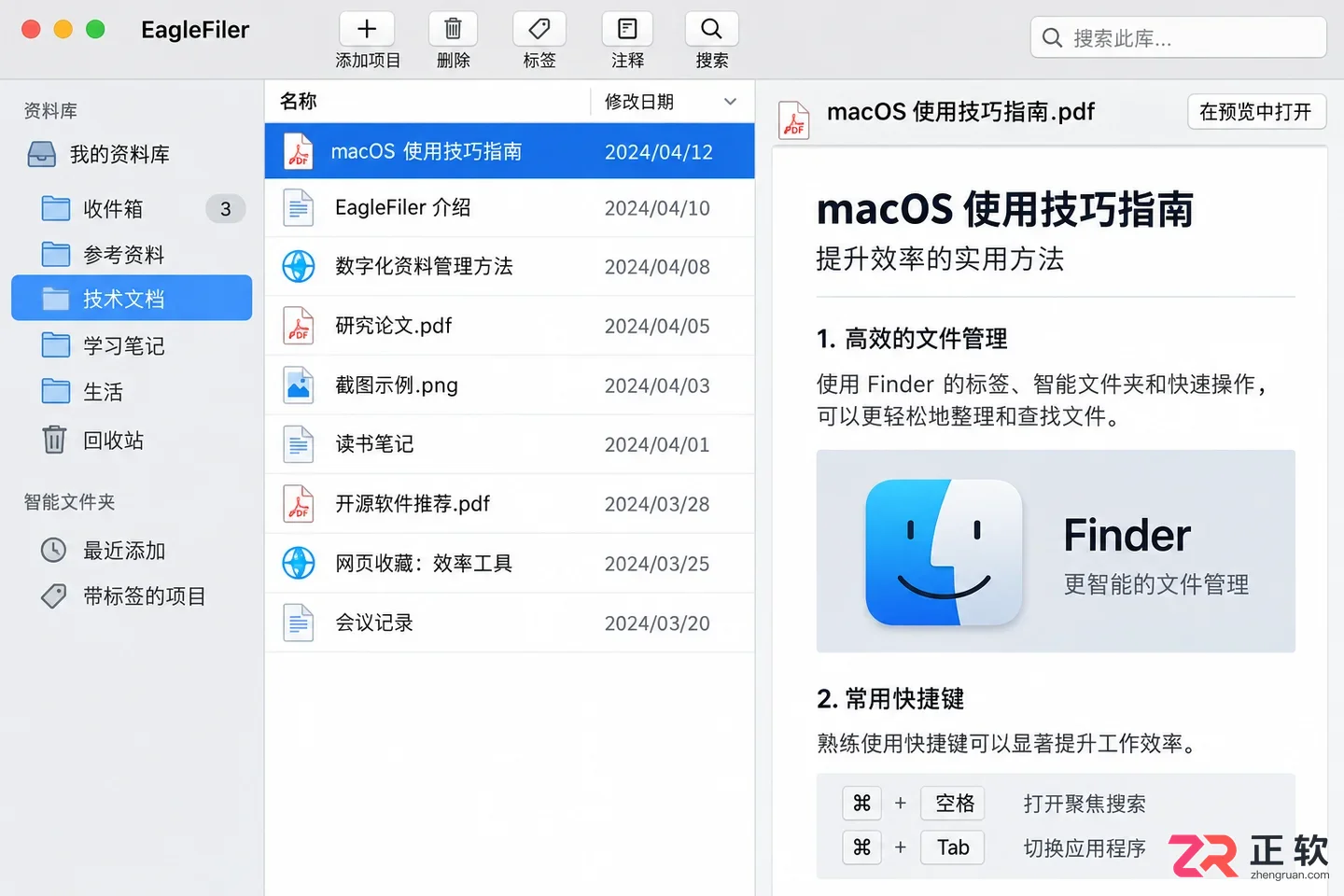The width and height of the screenshot is (1344, 896).
Task: Click the 资料库 section header
Action: (x=50, y=111)
